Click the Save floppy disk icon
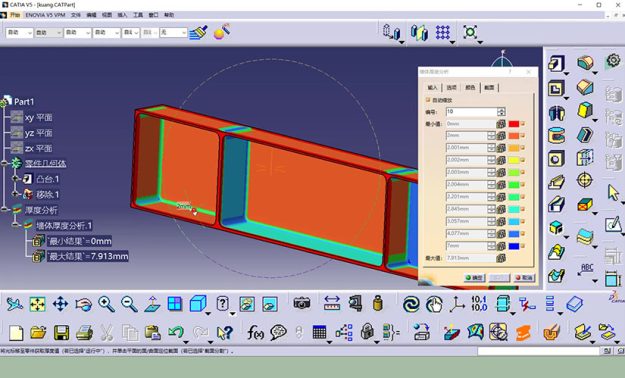Image resolution: width=625 pixels, height=378 pixels. pyautogui.click(x=61, y=333)
